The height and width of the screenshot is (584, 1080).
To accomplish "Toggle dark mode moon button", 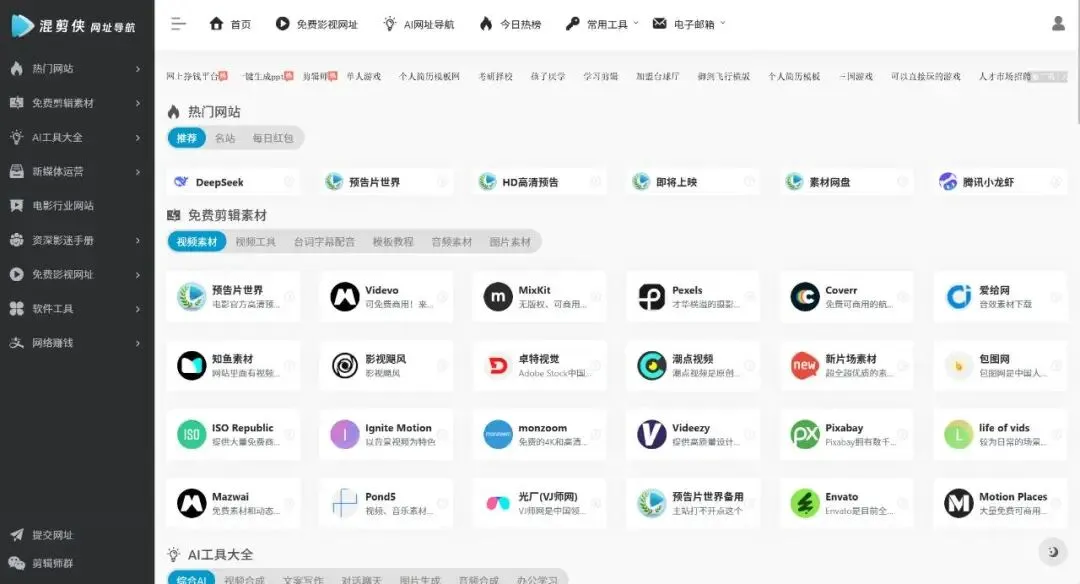I will [1052, 552].
